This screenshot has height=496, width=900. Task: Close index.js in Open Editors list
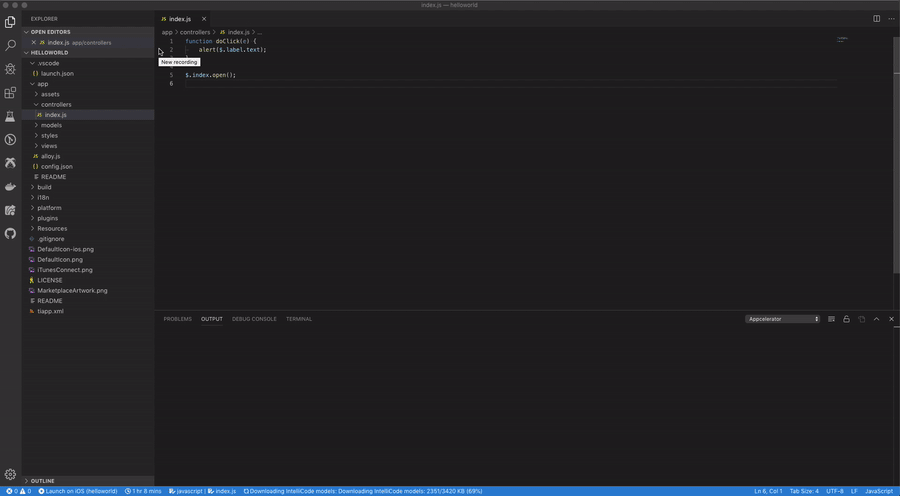click(x=33, y=42)
